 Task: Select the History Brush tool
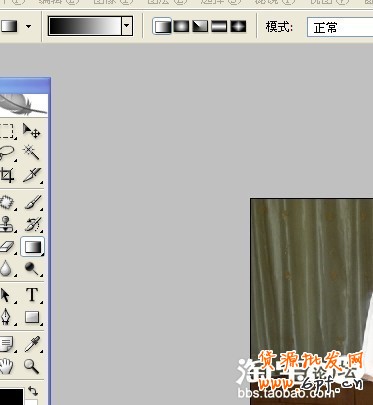(x=32, y=224)
